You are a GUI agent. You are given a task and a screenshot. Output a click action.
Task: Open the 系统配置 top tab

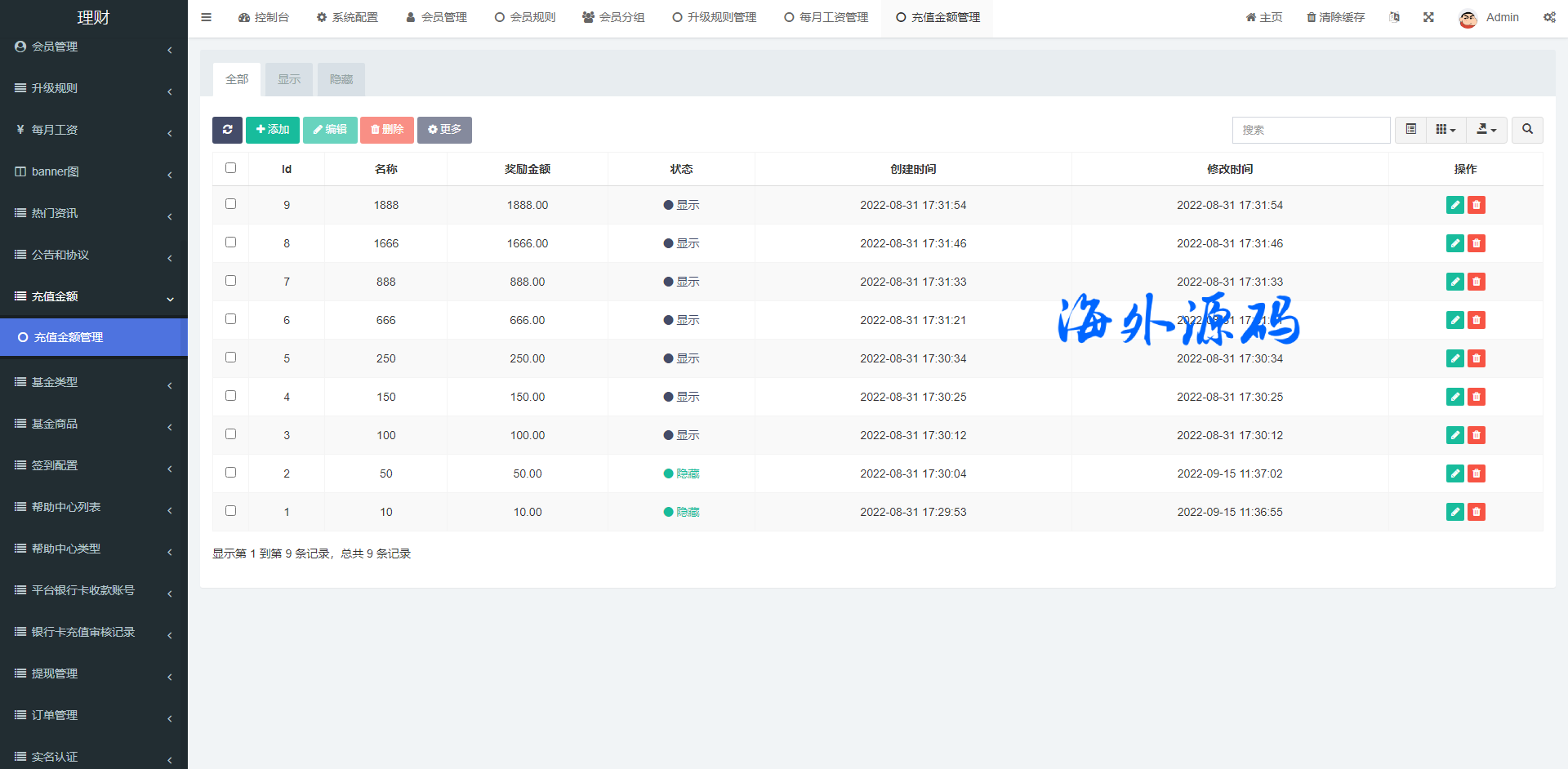(x=347, y=17)
